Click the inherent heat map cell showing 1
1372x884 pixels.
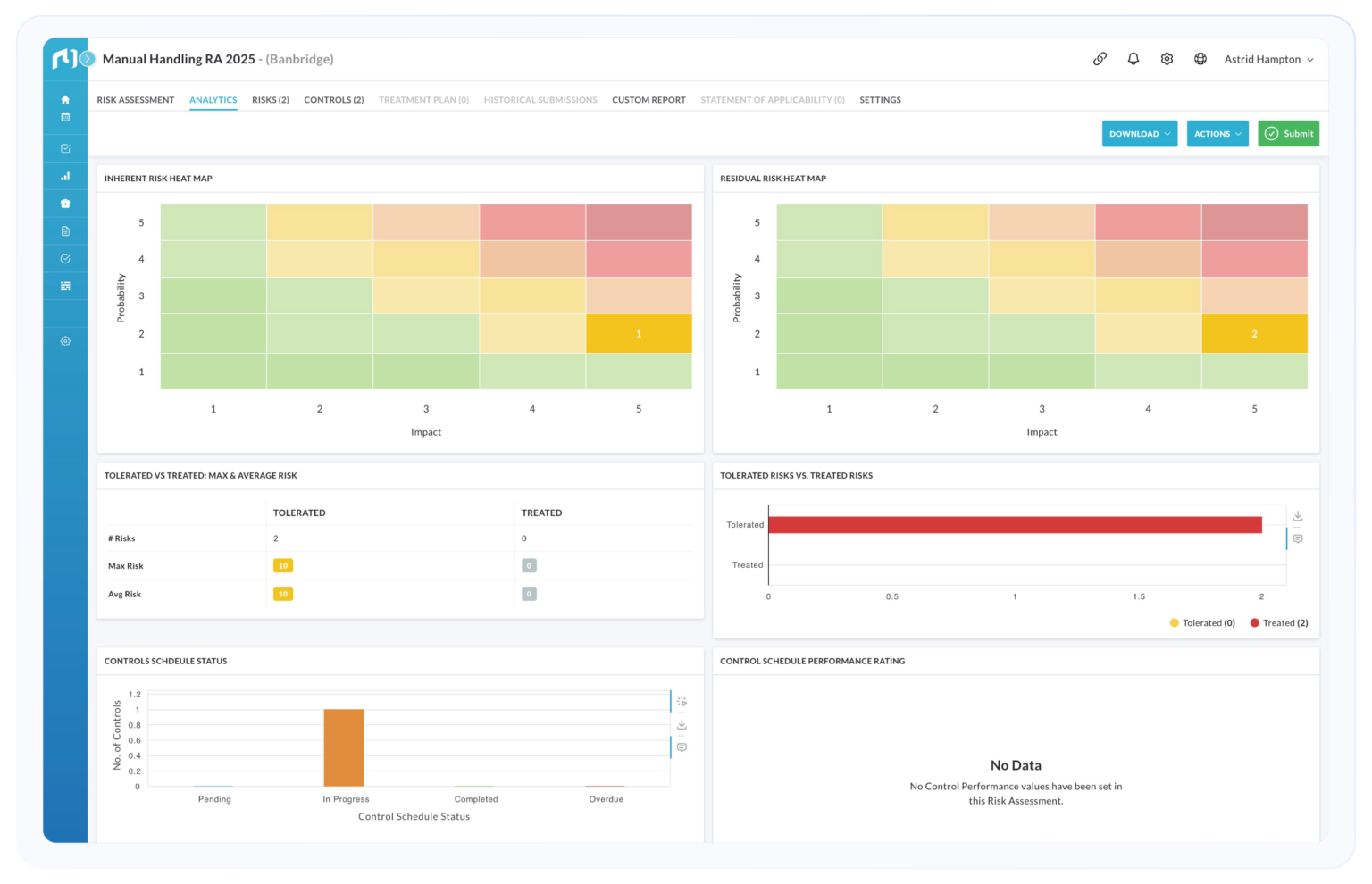(639, 334)
